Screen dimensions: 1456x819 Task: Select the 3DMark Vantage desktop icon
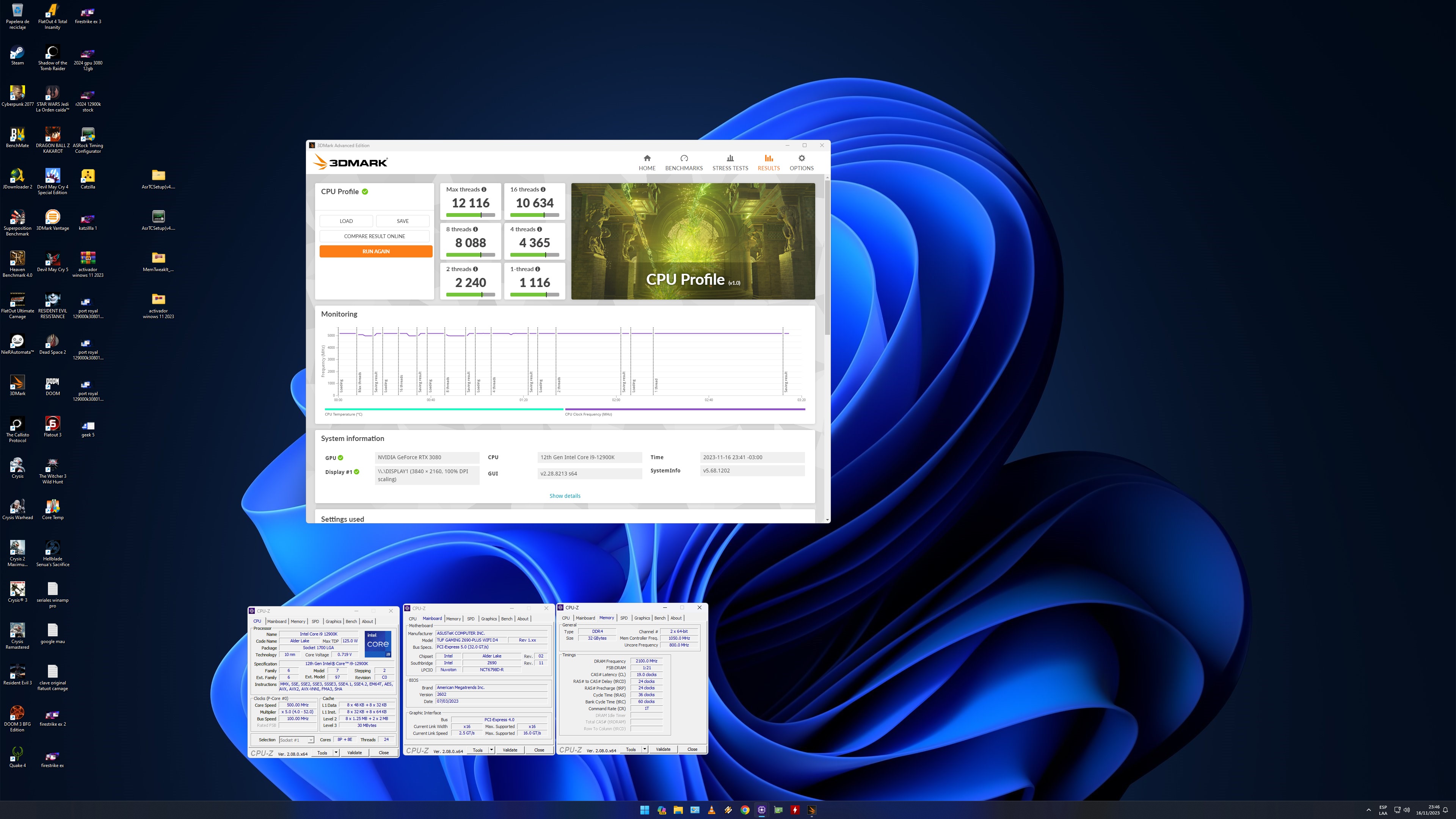(x=53, y=220)
